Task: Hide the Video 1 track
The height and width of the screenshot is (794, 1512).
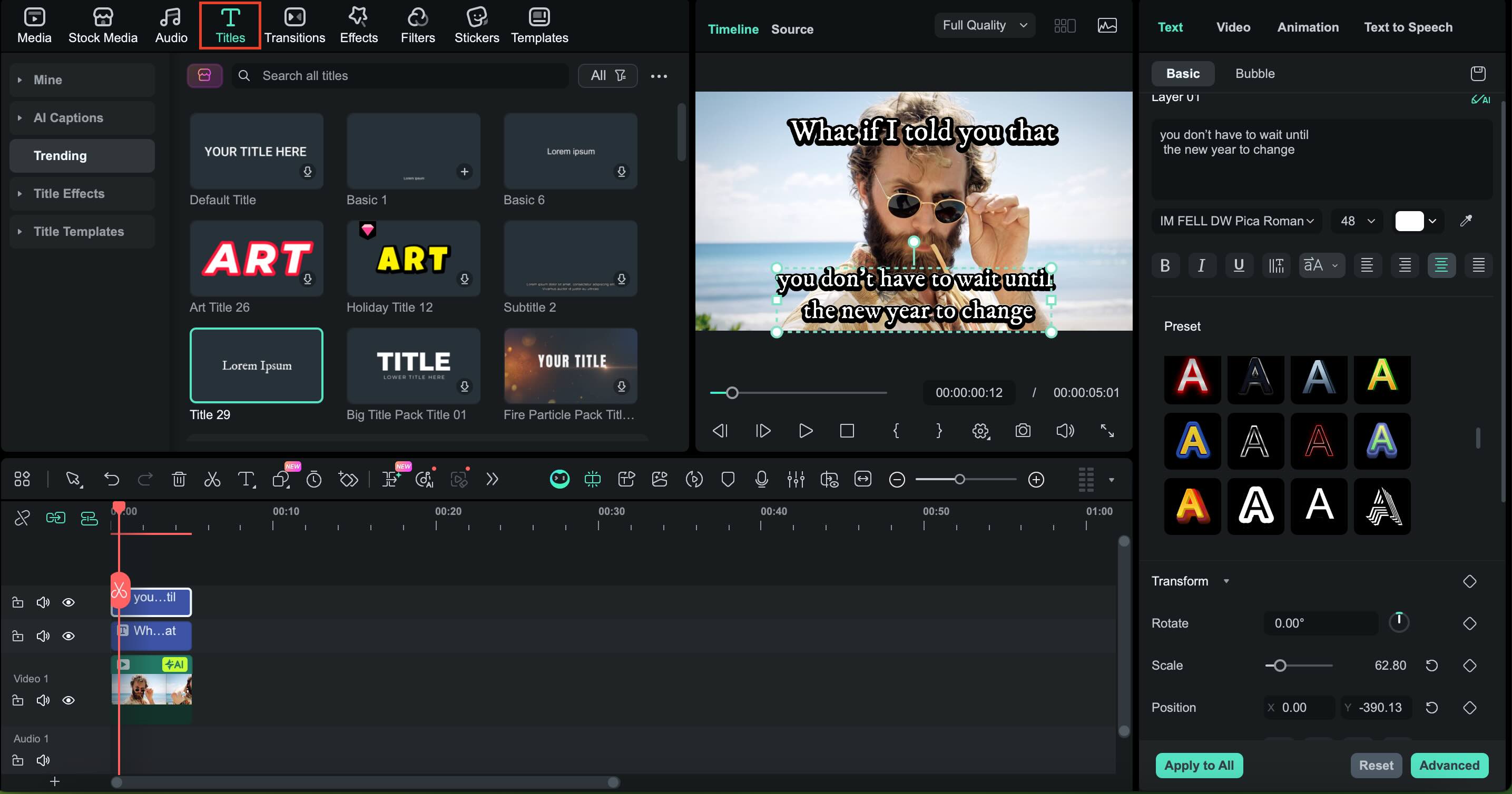Action: [x=68, y=700]
